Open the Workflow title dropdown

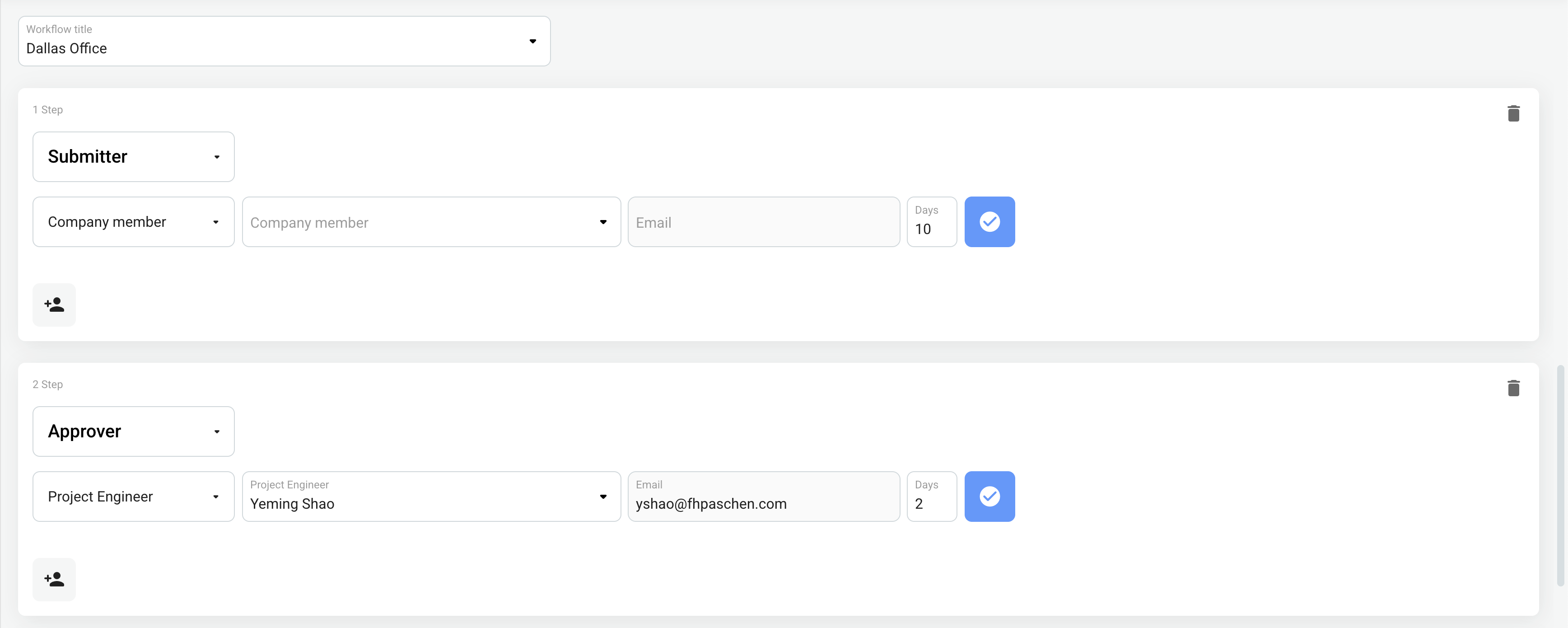pos(284,42)
